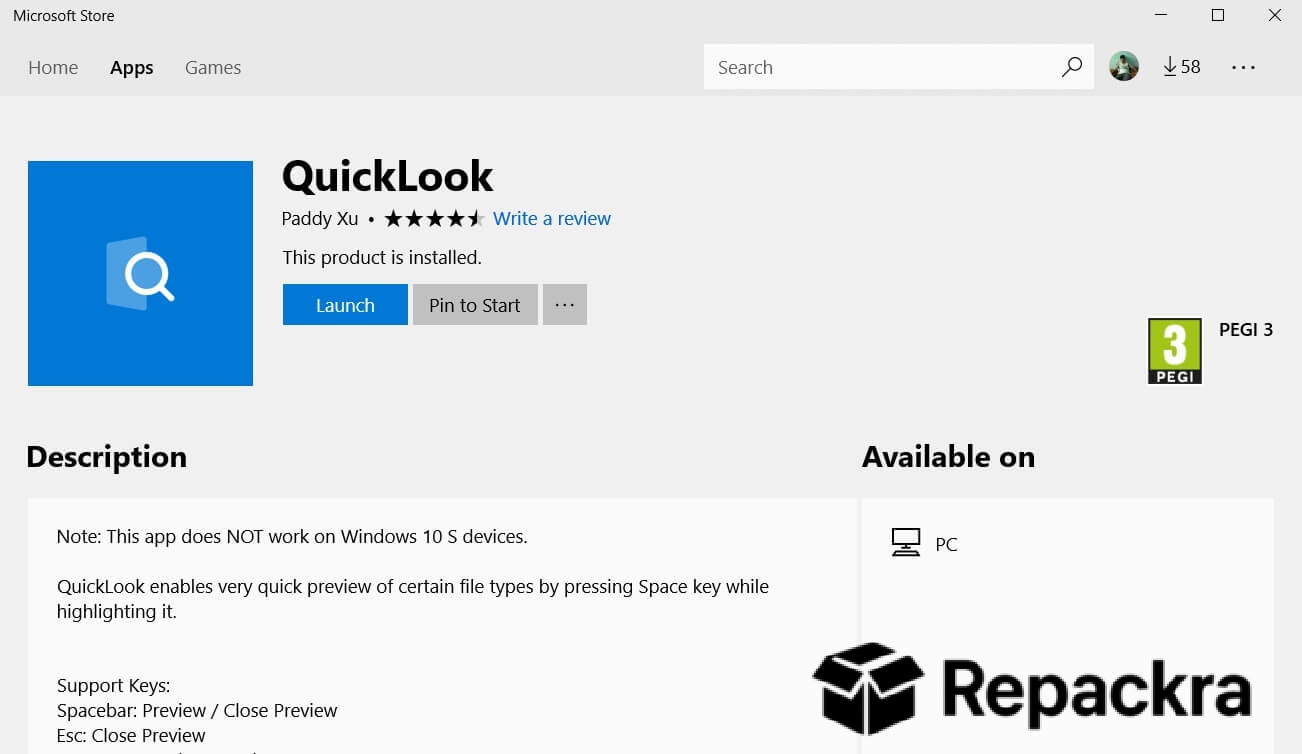1302x754 pixels.
Task: Click the star rating for QuickLook
Action: [x=434, y=218]
